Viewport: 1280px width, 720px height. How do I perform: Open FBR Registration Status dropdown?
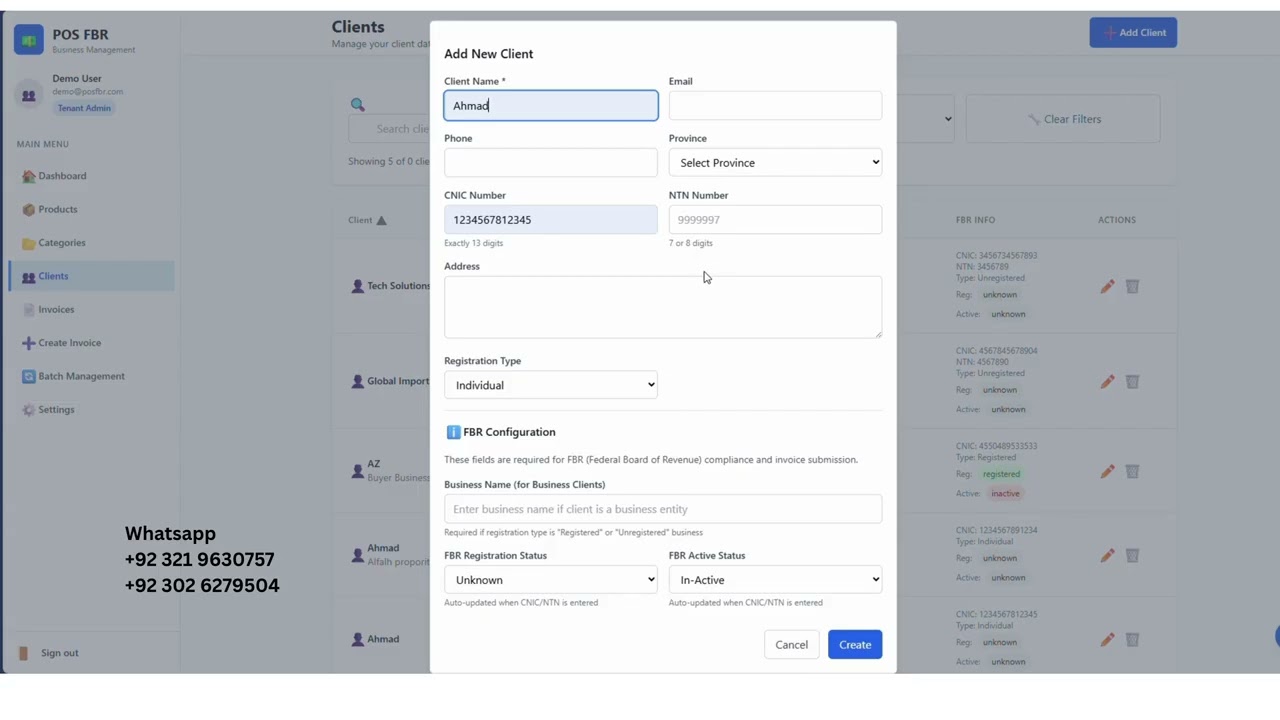point(551,580)
